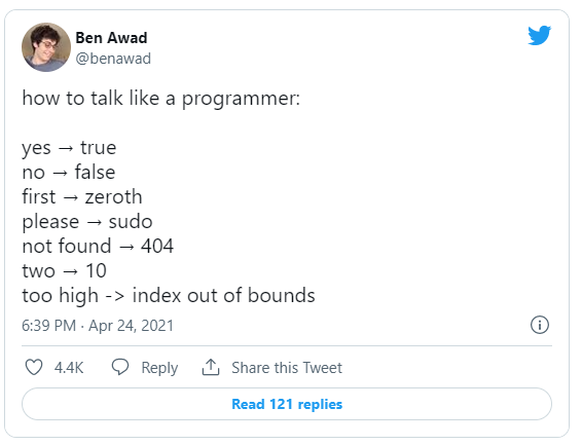582x445 pixels.
Task: Open the 6:39 PM timestamp link
Action: click(49, 325)
